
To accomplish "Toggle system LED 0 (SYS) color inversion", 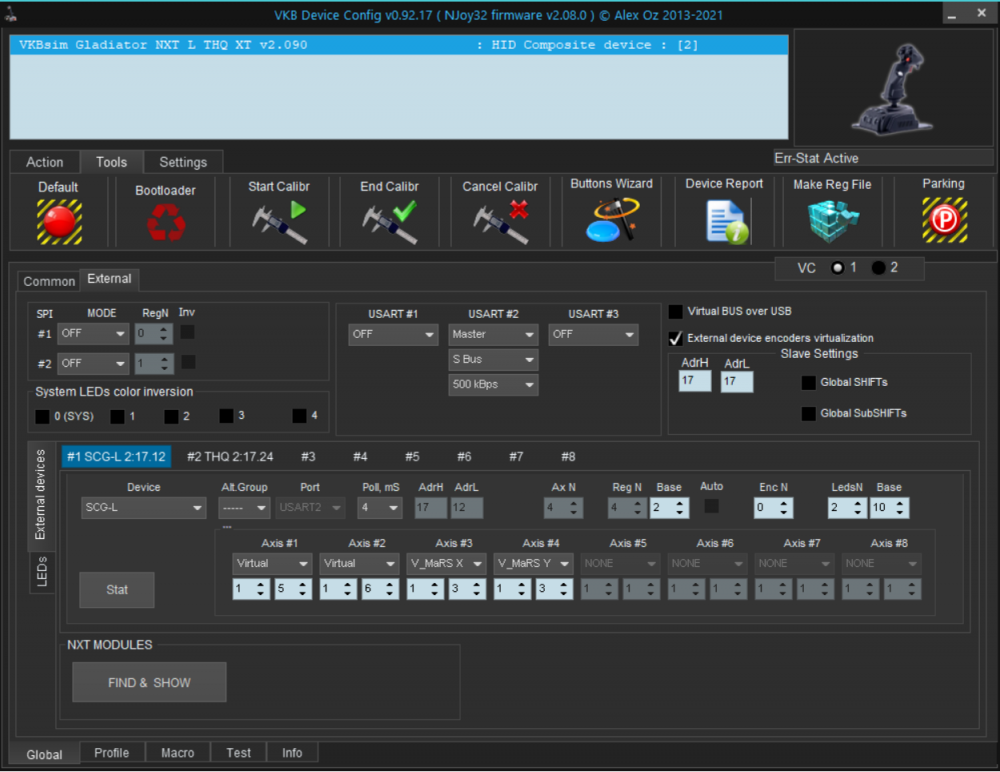I will point(42,416).
